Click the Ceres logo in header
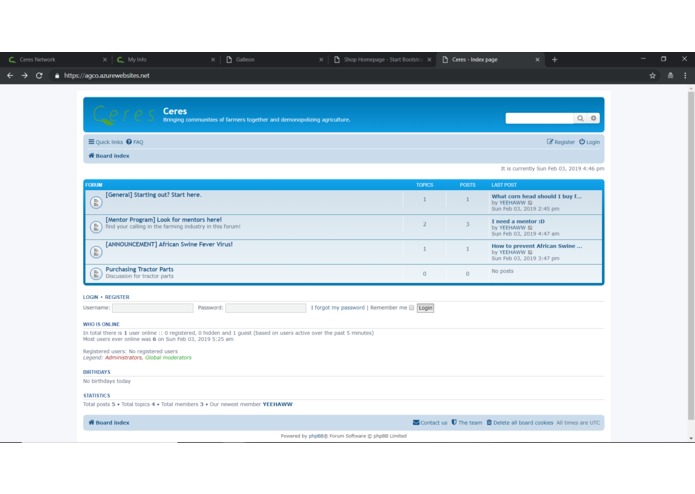The width and height of the screenshot is (695, 494). pyautogui.click(x=124, y=115)
